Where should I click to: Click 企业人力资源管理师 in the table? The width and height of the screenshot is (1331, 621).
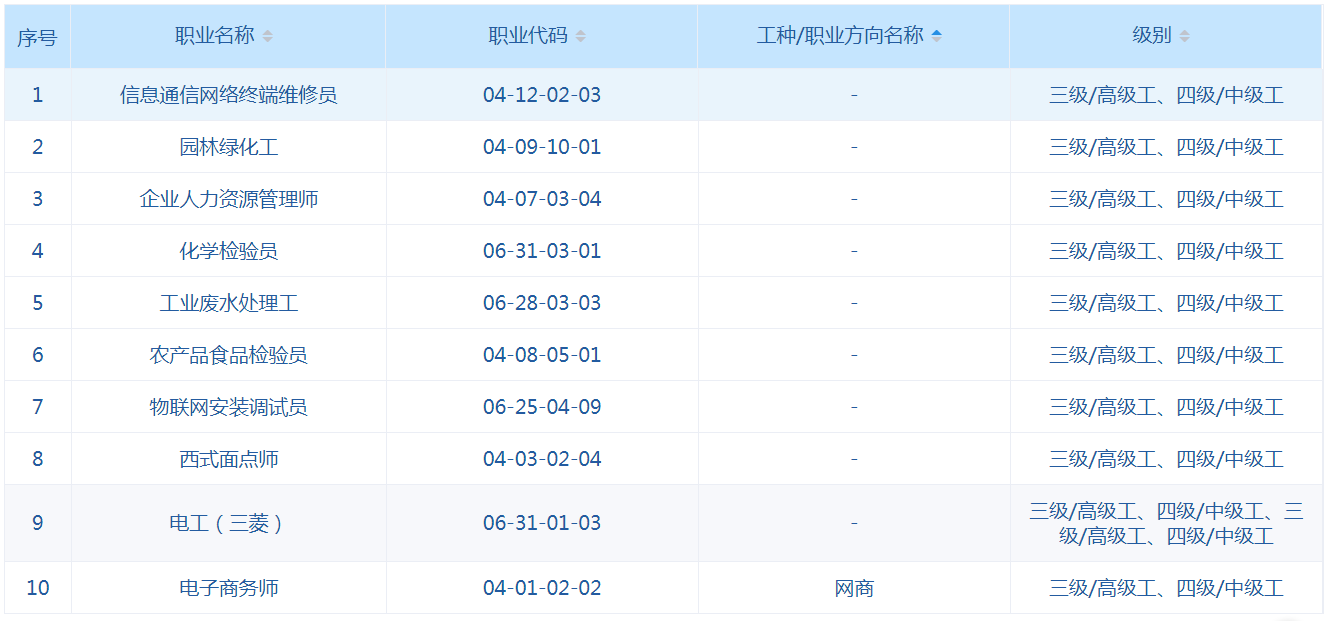(x=228, y=199)
